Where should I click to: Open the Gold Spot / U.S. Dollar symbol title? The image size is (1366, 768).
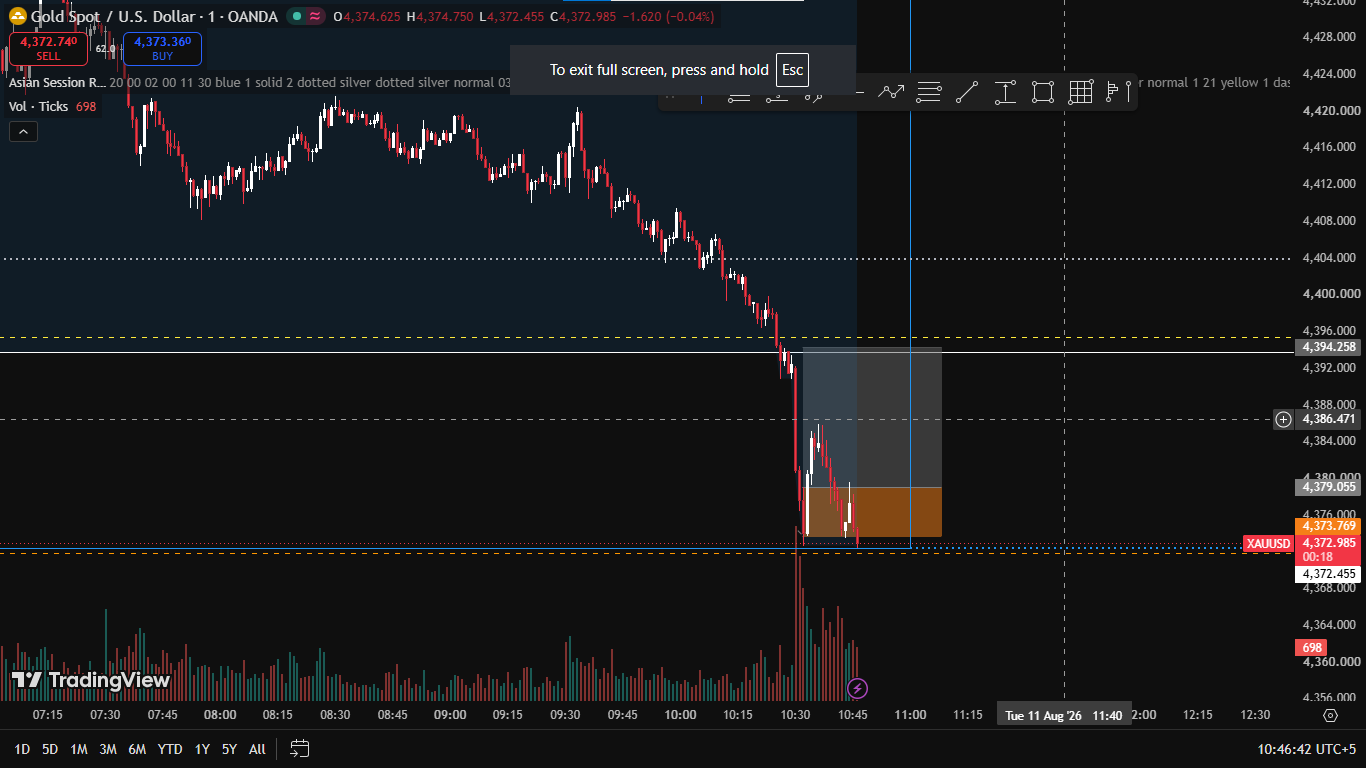[154, 16]
